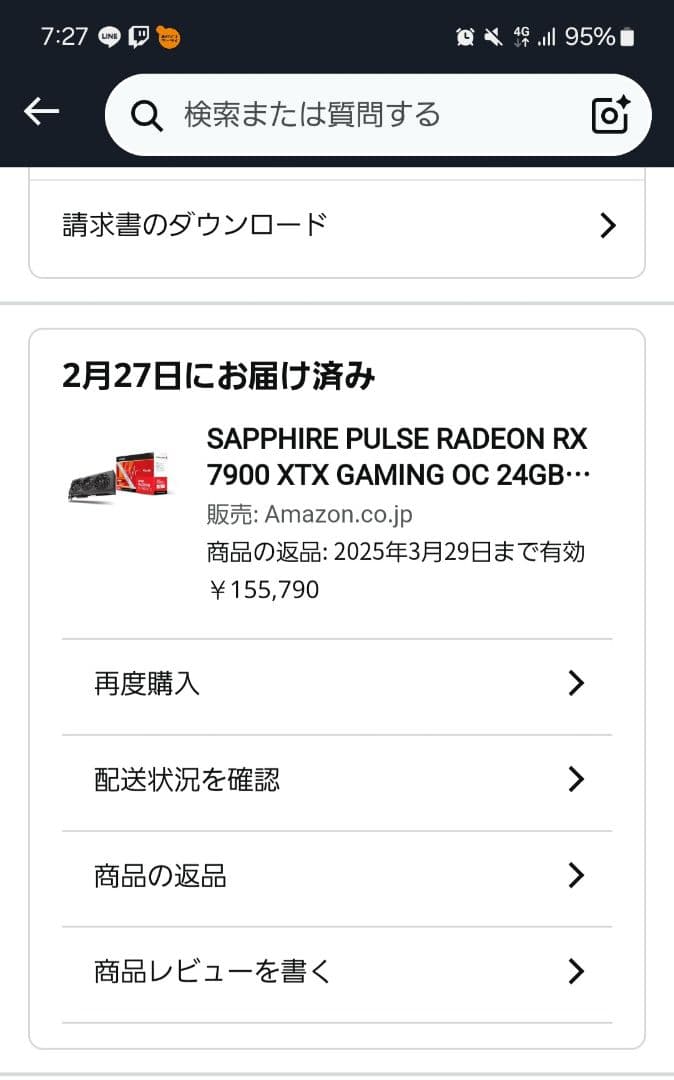Tap the alarm clock icon in status bar

pyautogui.click(x=463, y=36)
